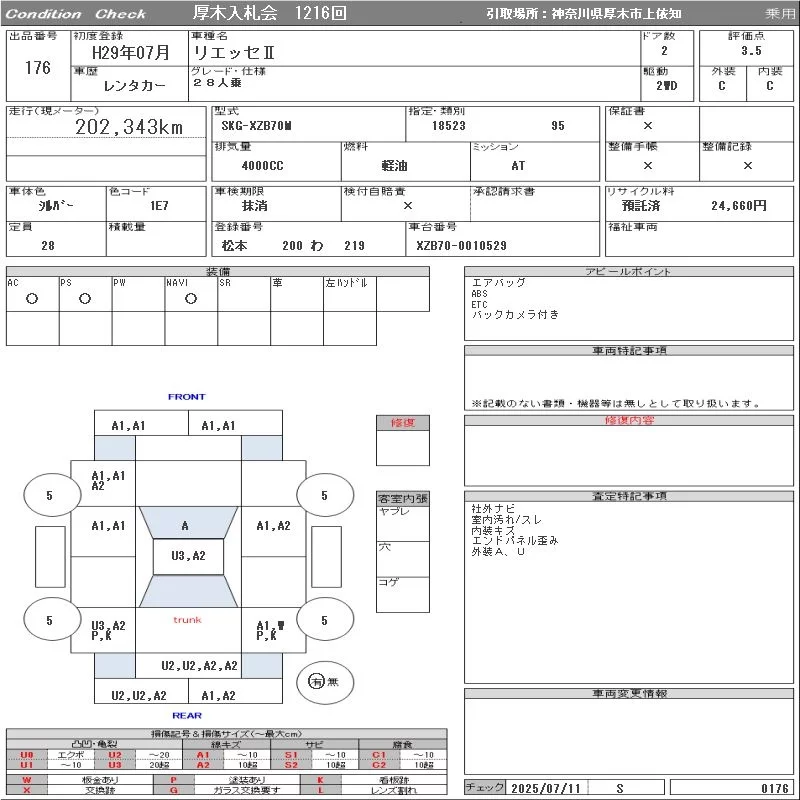The image size is (800, 800).
Task: Select the displacement value 4000CC
Action: tap(262, 166)
